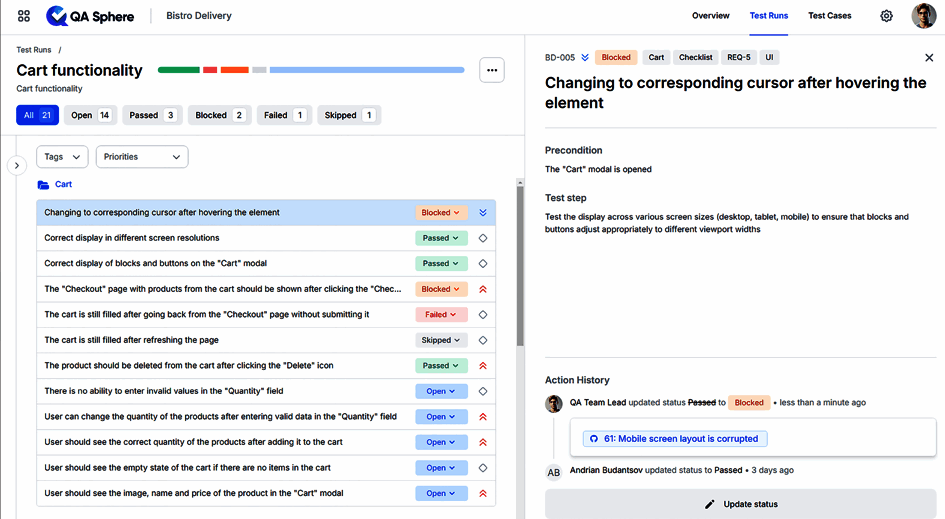Click the Cart folder icon
Viewport: 945px width, 519px height.
click(x=43, y=185)
